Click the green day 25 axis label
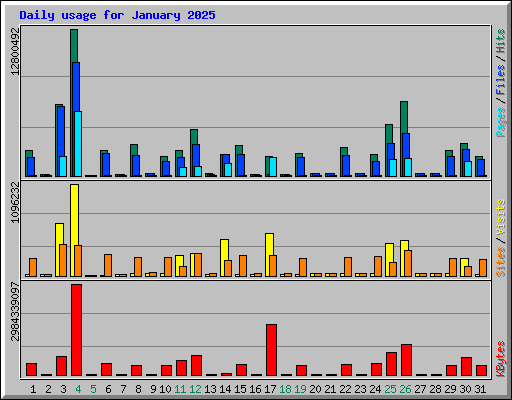 (x=390, y=389)
